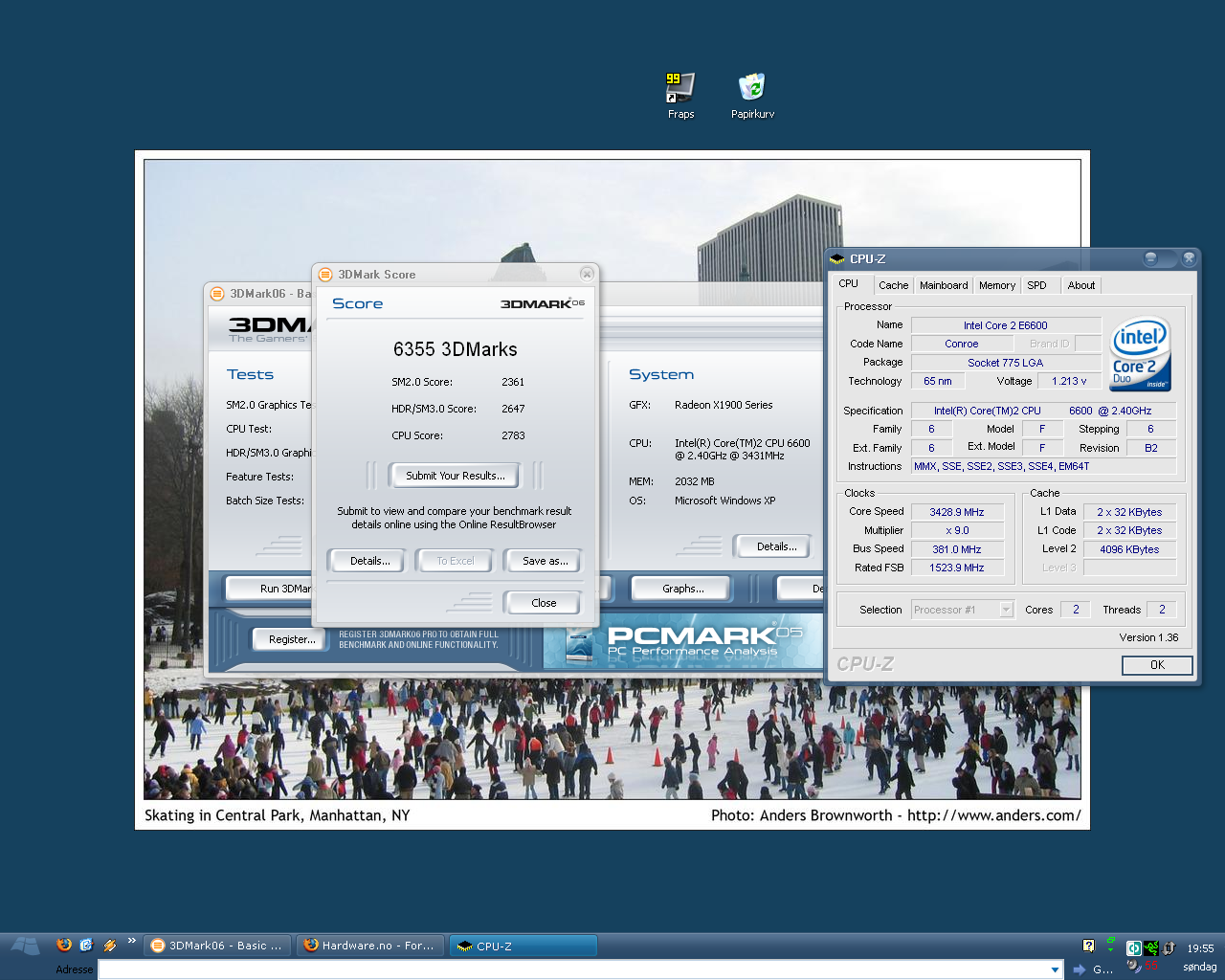Screen dimensions: 1225x980
Task: Click the taskbar clock showing 19:55
Action: pos(1200,948)
